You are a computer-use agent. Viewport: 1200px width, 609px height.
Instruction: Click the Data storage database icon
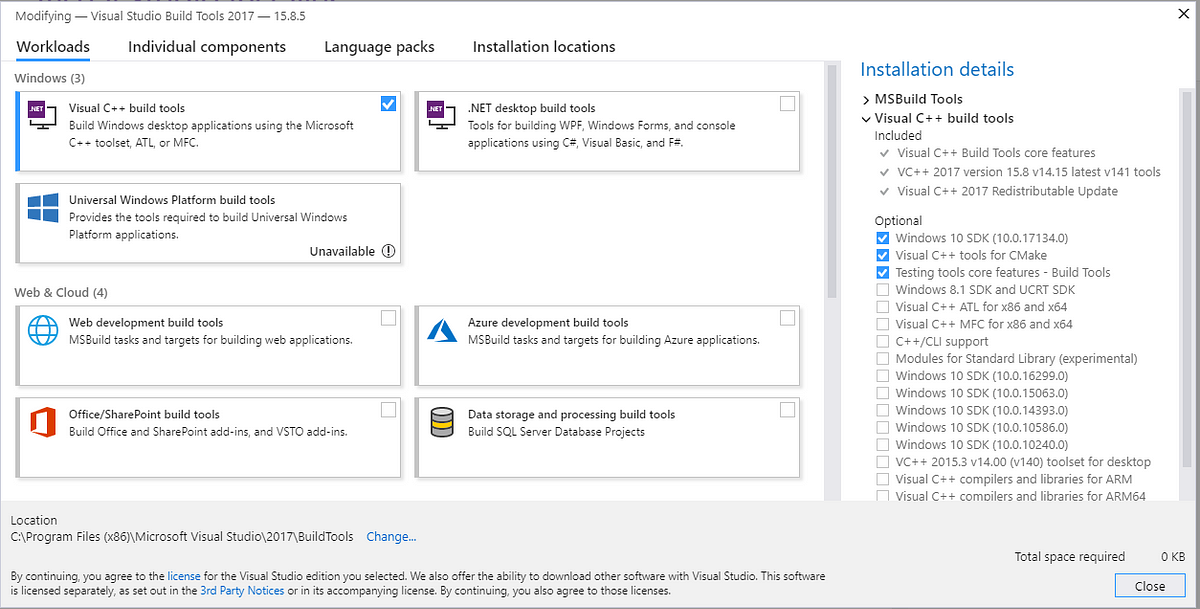pos(441,422)
